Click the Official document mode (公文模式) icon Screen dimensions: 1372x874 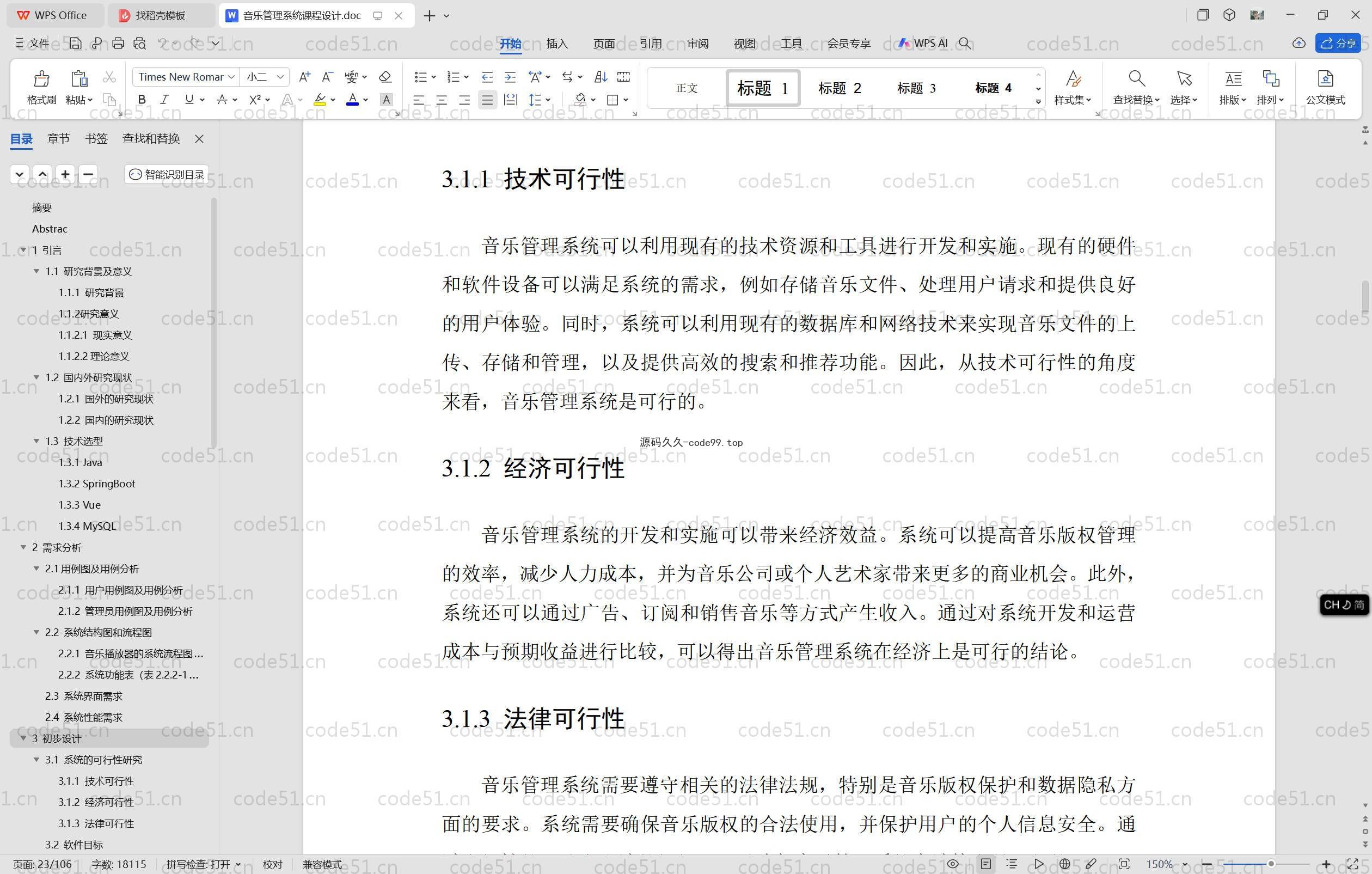(1325, 78)
